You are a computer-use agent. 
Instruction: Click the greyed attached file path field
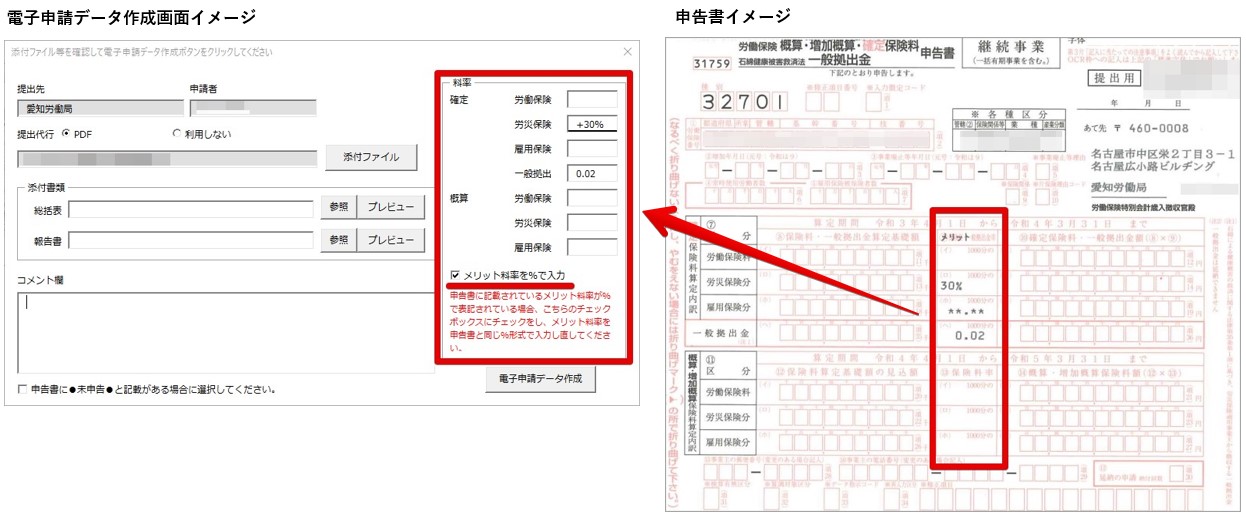pos(167,158)
